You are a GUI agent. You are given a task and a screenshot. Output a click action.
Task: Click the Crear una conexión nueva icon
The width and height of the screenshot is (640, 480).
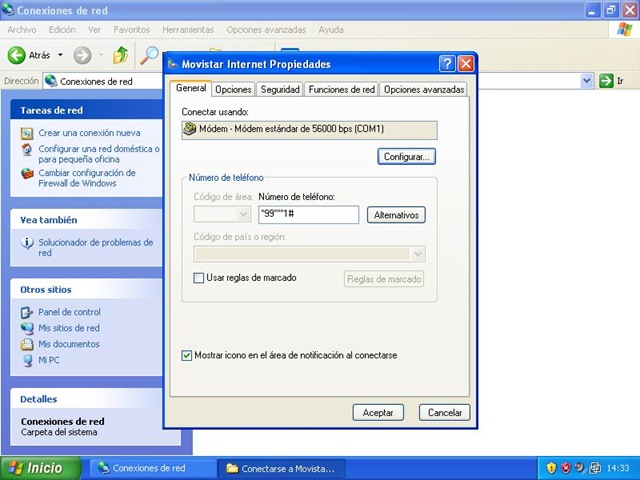click(27, 133)
